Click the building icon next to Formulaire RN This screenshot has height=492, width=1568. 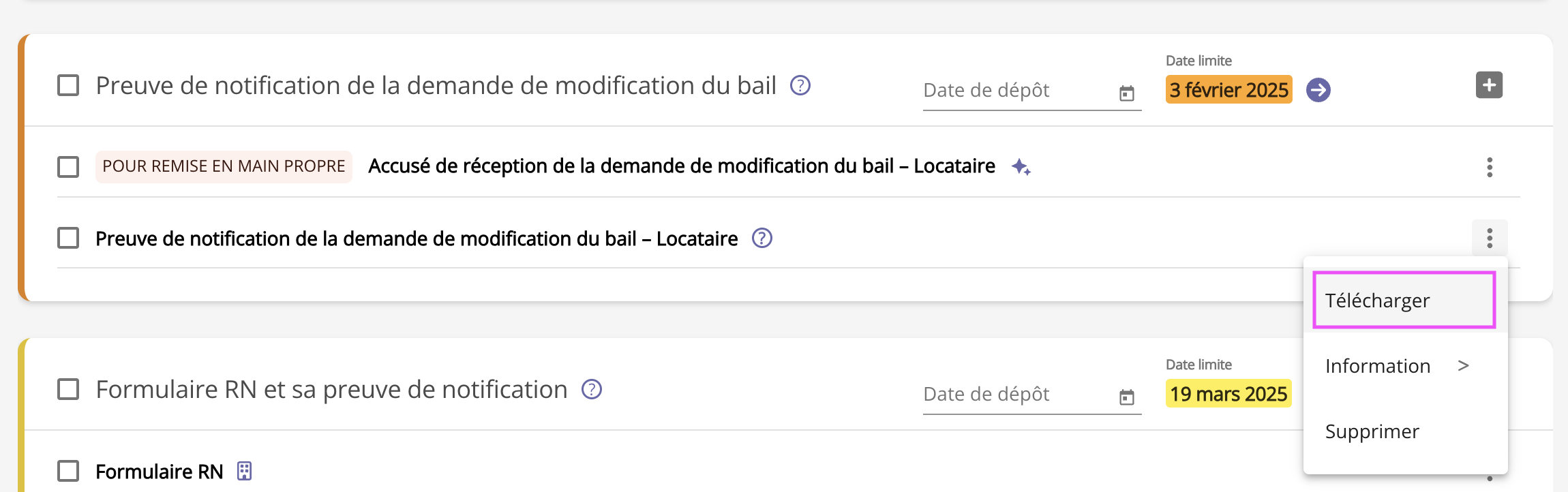(x=244, y=471)
